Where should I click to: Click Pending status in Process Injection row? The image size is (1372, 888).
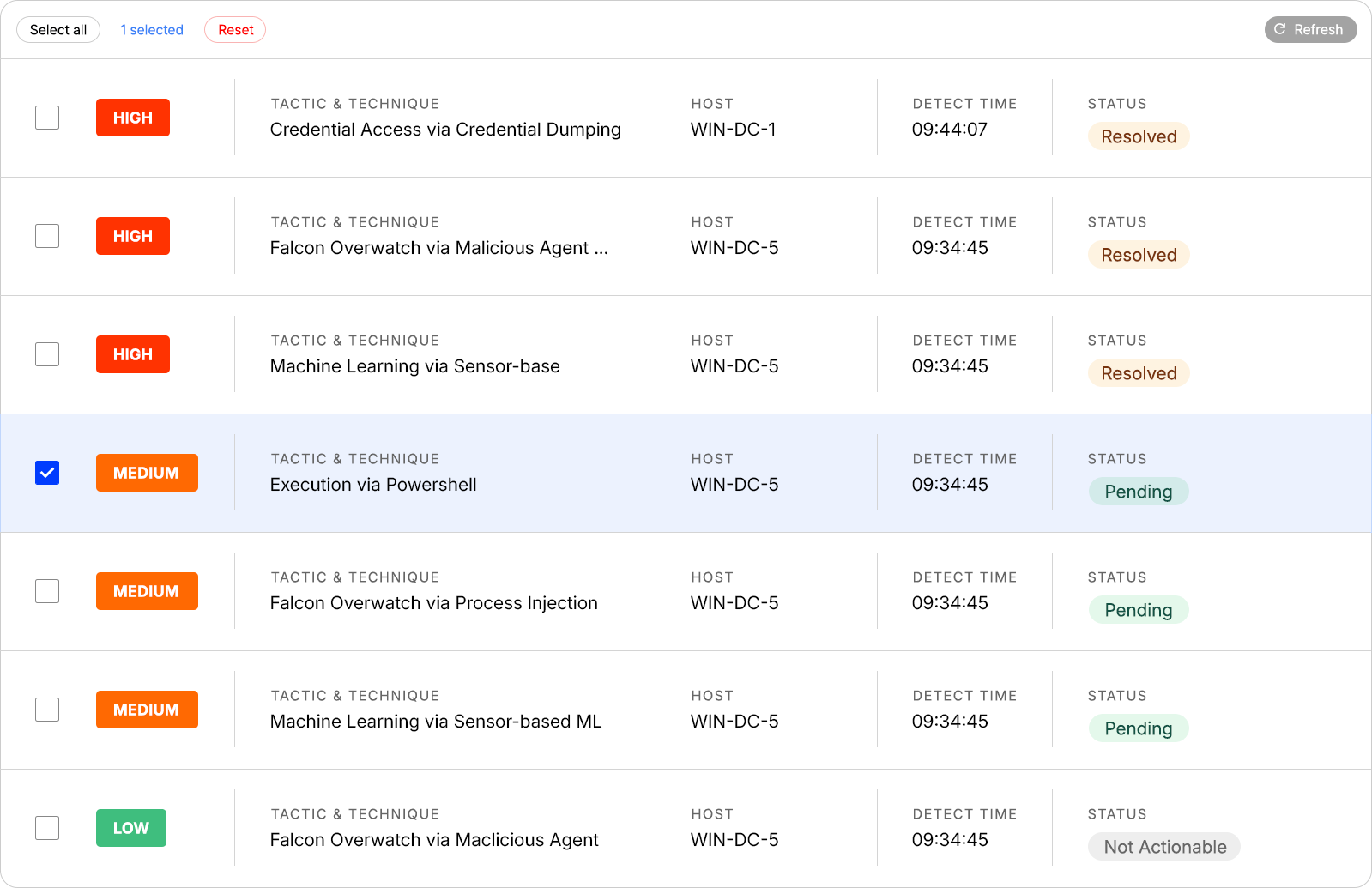1139,610
